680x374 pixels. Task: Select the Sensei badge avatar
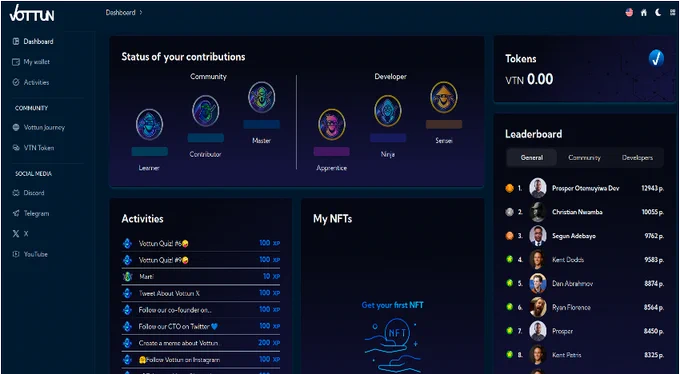click(444, 97)
